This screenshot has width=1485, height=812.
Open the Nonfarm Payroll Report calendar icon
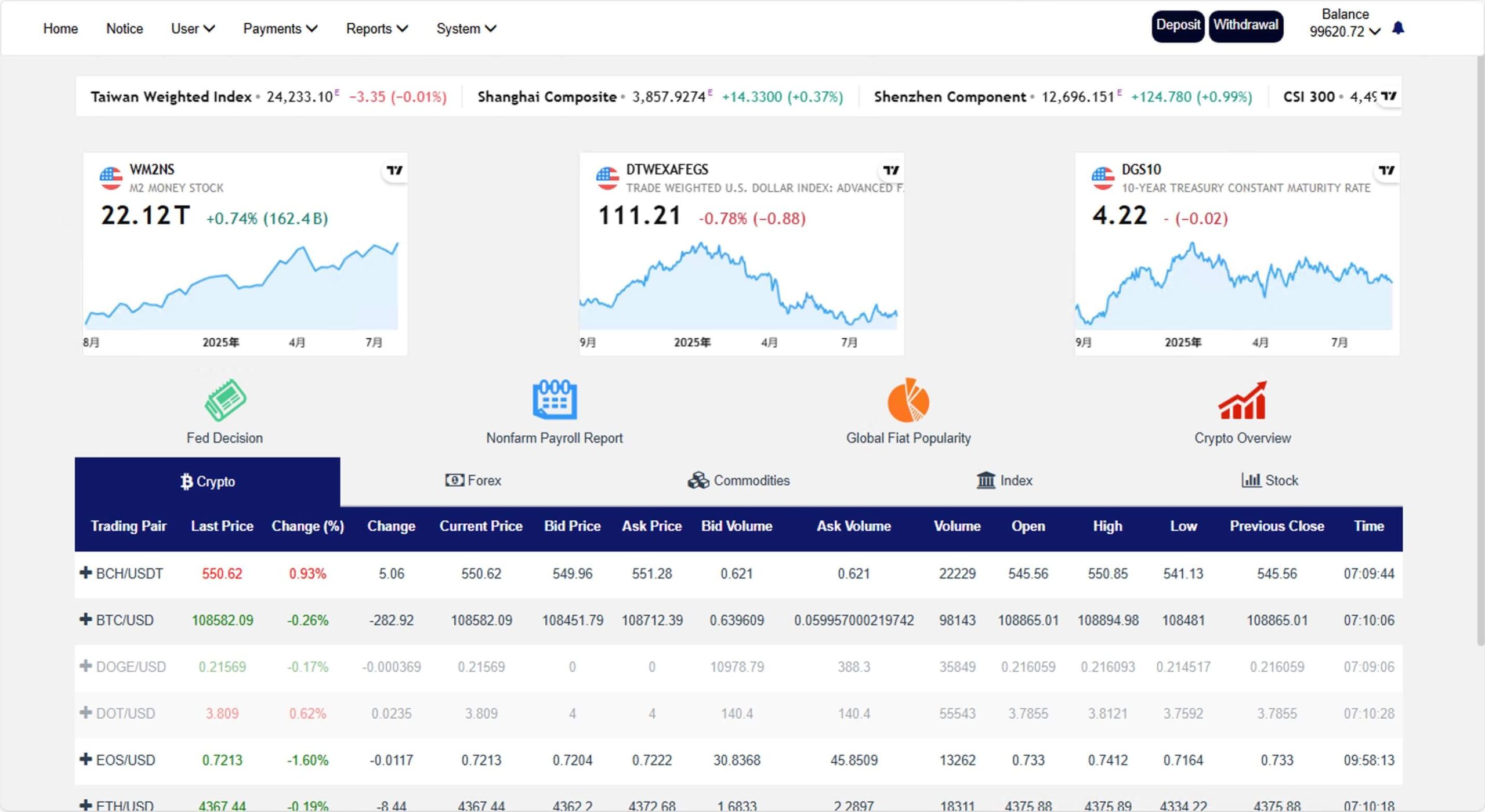point(555,400)
